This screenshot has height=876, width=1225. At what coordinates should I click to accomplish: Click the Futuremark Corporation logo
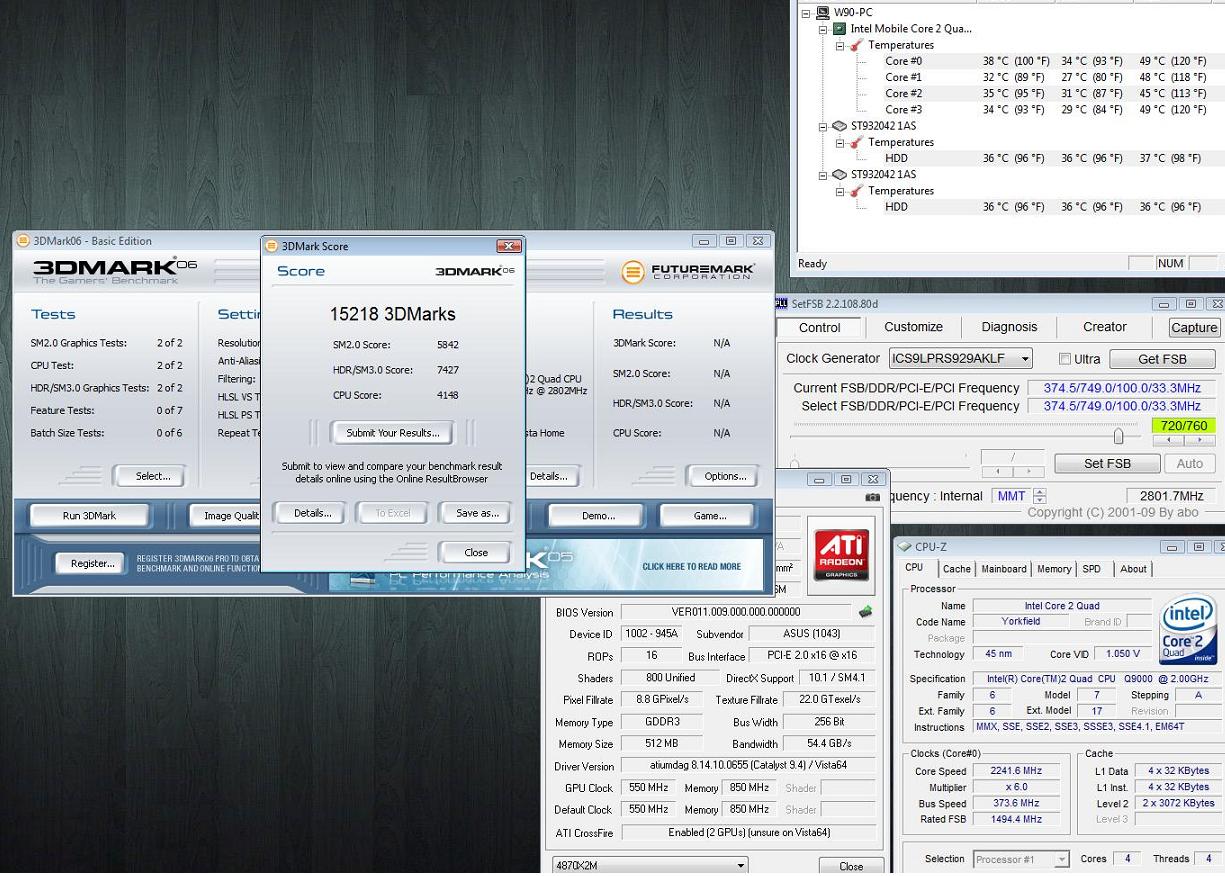(x=687, y=271)
